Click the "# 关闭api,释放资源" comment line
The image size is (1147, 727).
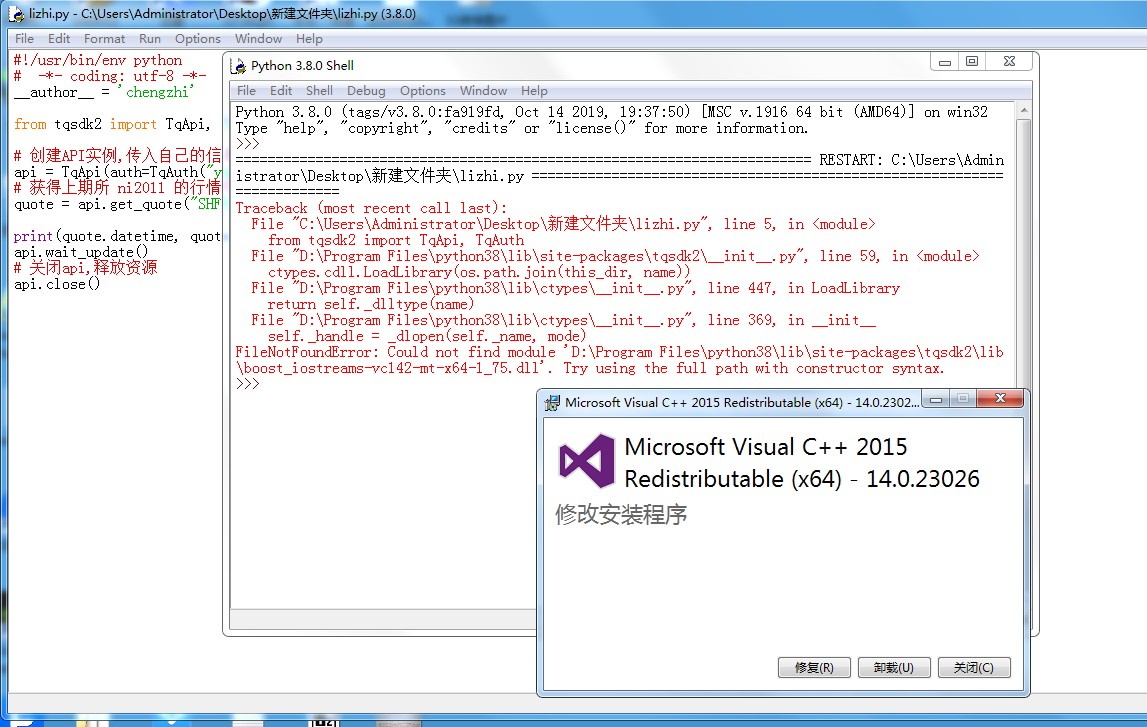pos(86,268)
